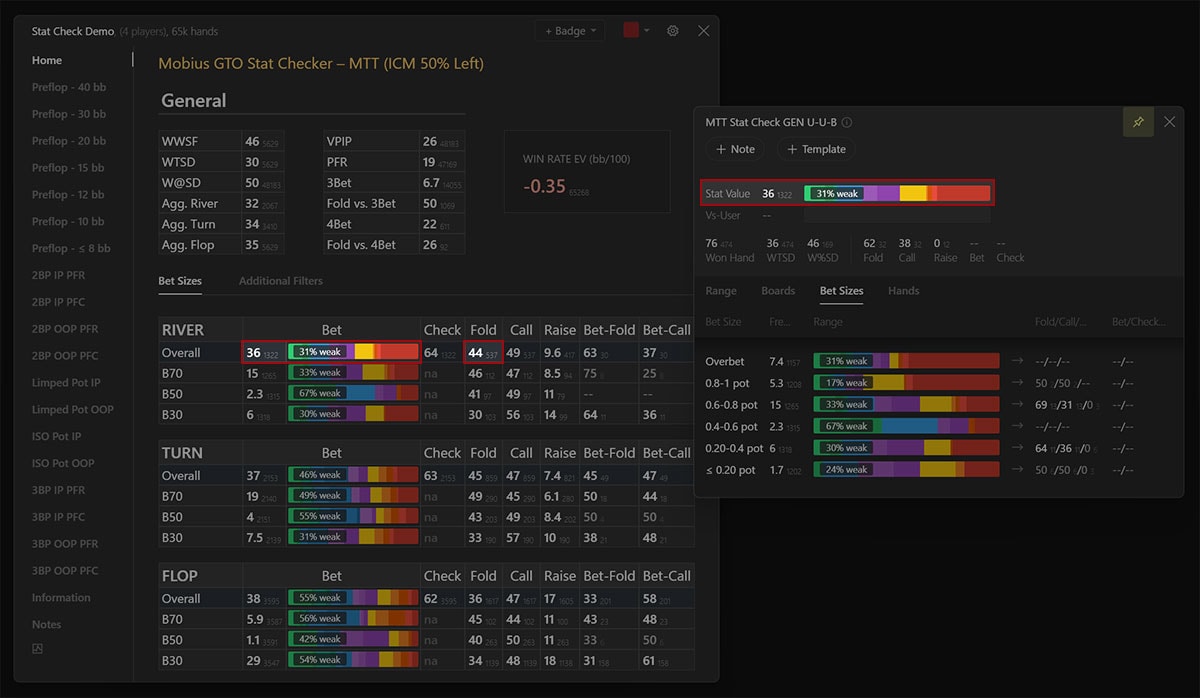Click the red badge color swatch
Screen dimensions: 1200x698
click(630, 31)
